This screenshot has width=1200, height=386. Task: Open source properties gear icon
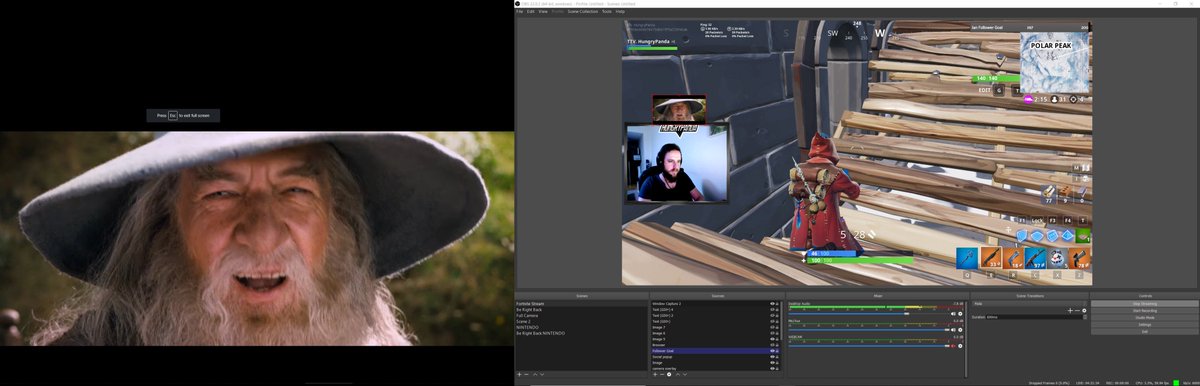[x=669, y=375]
